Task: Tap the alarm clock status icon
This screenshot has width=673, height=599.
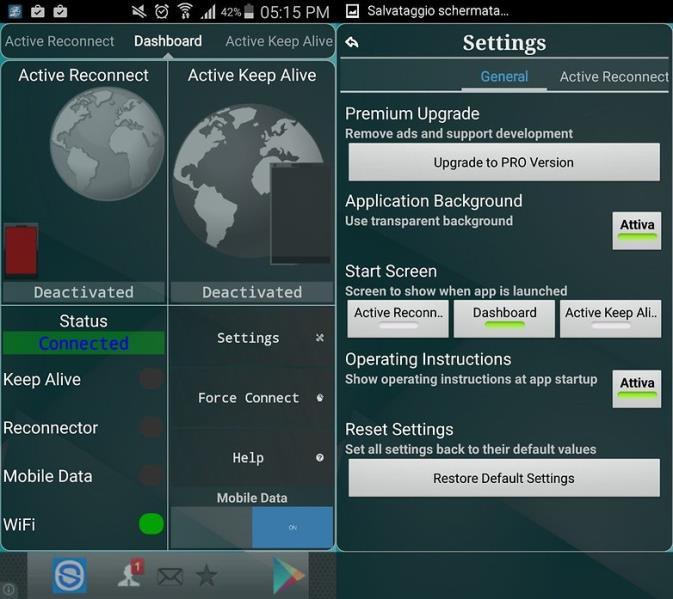Action: [162, 11]
